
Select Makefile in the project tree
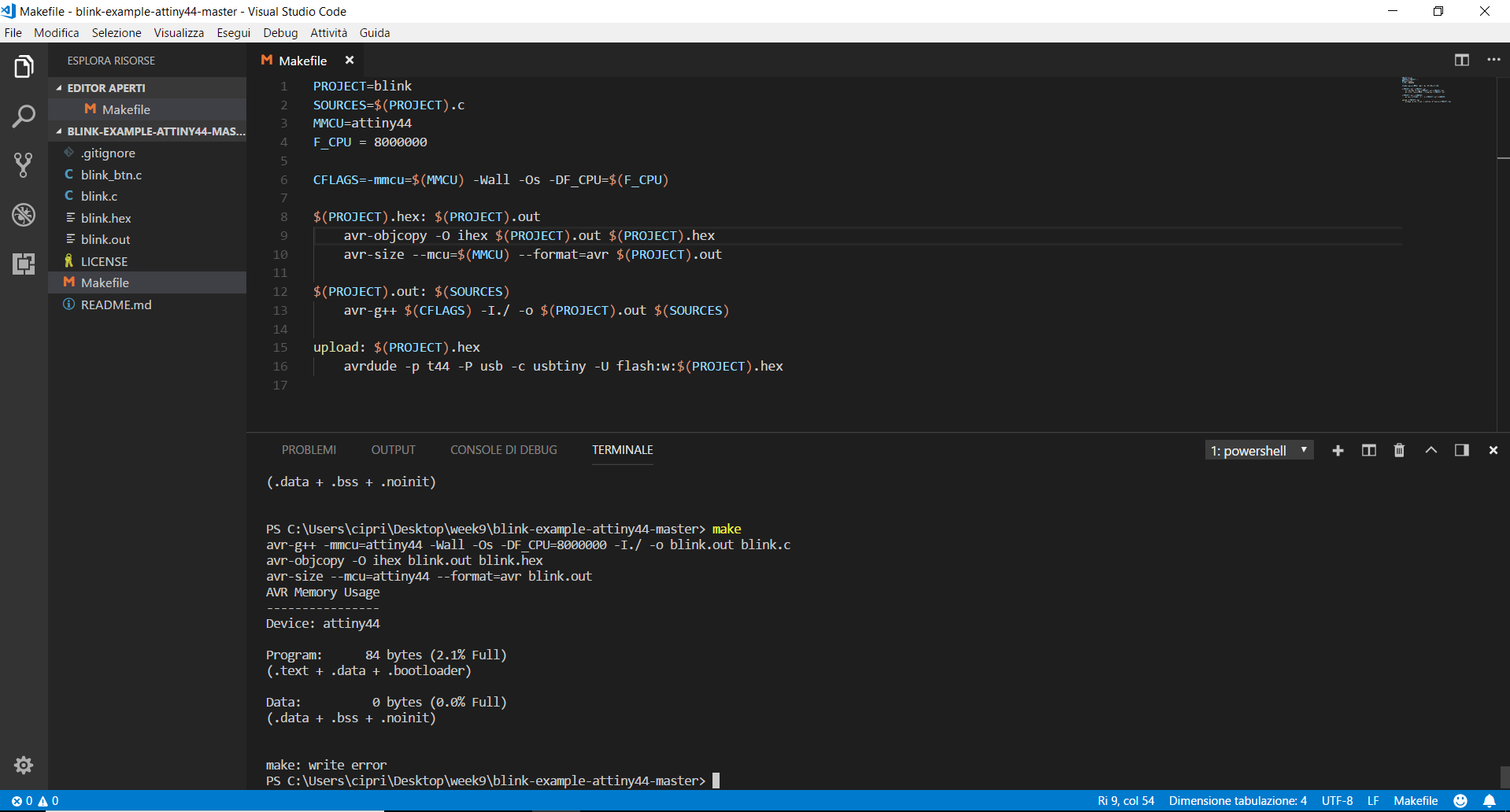pos(147,282)
